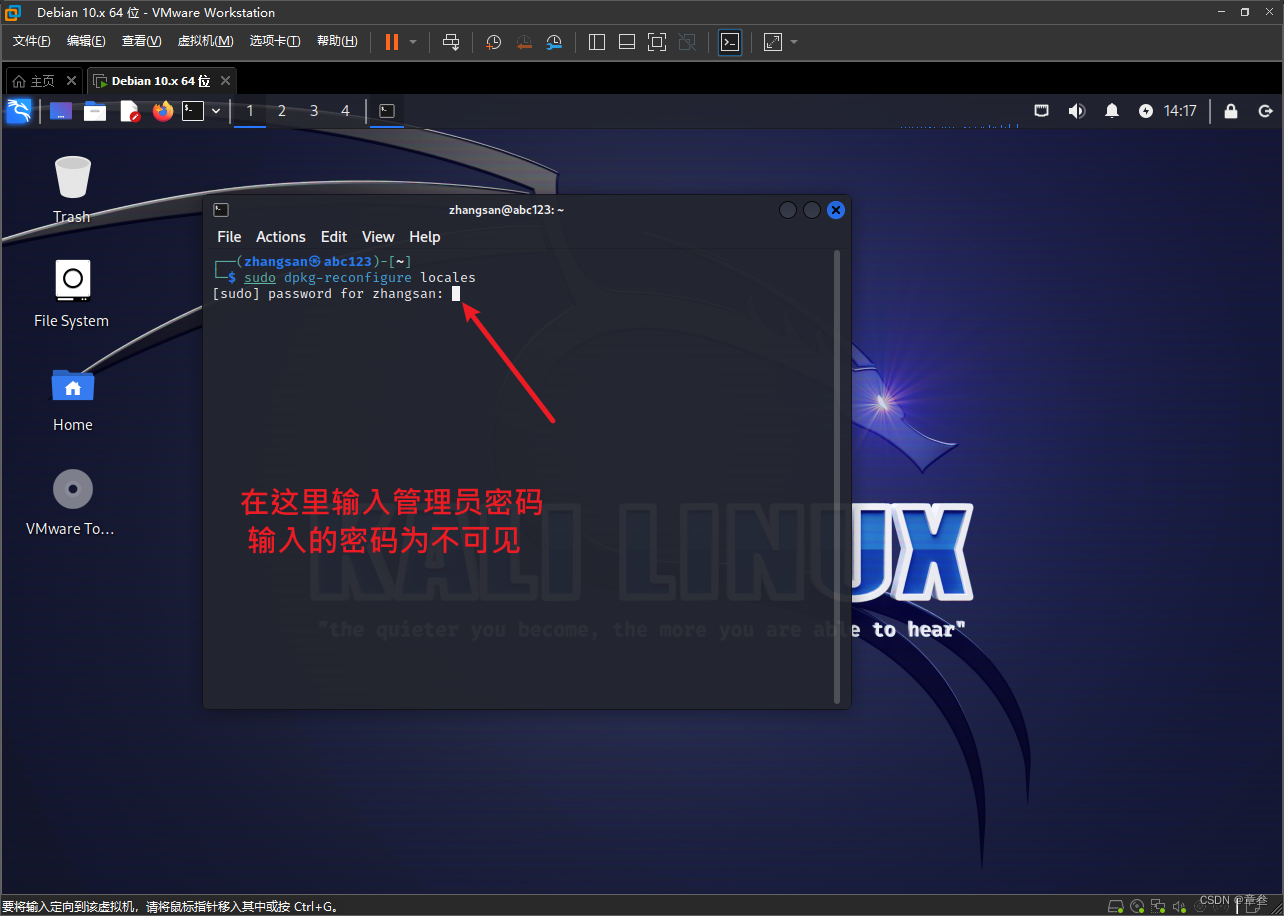Image resolution: width=1284 pixels, height=916 pixels.
Task: Open the VMware 编辑(E) menu
Action: [86, 41]
